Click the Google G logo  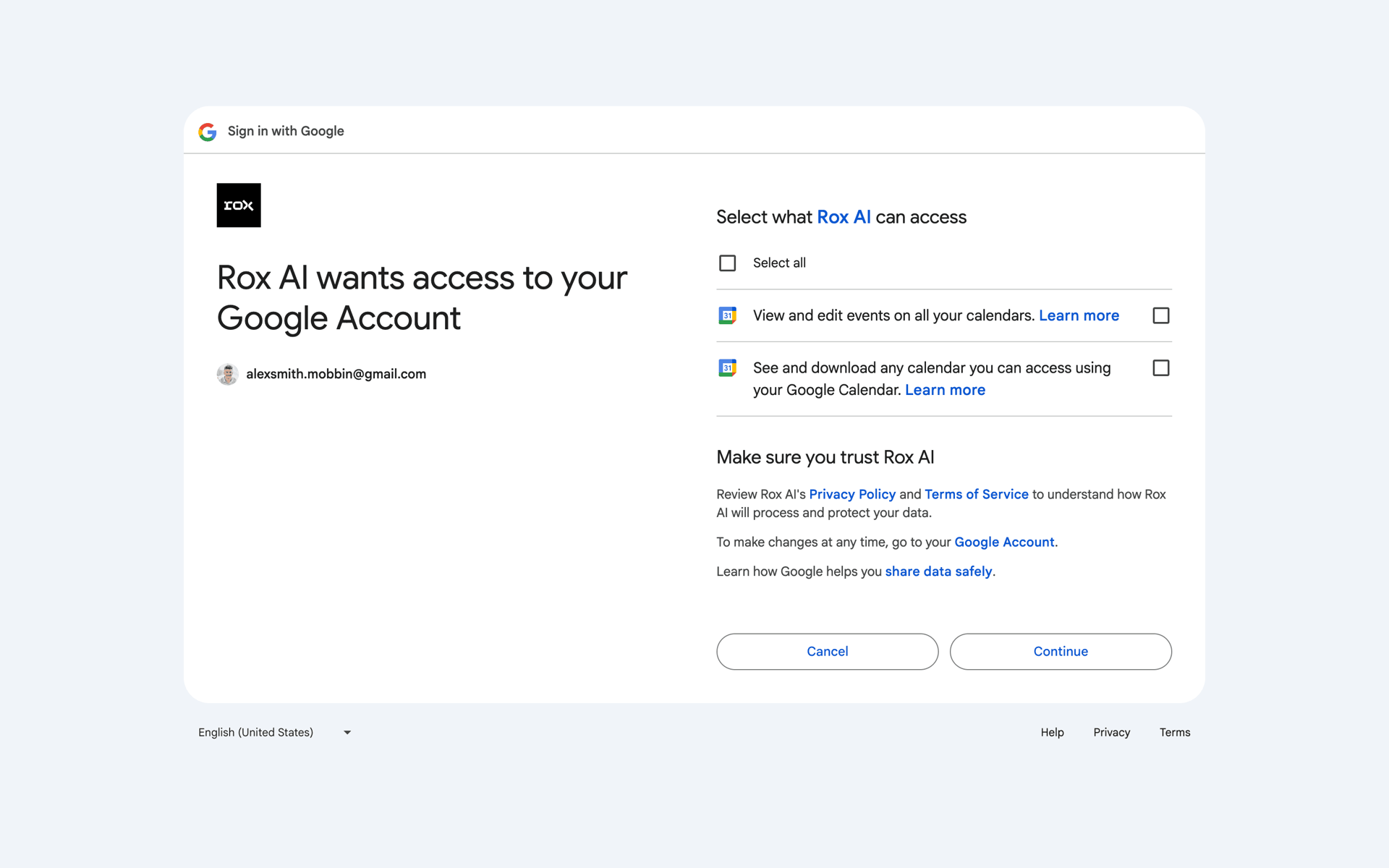[208, 132]
